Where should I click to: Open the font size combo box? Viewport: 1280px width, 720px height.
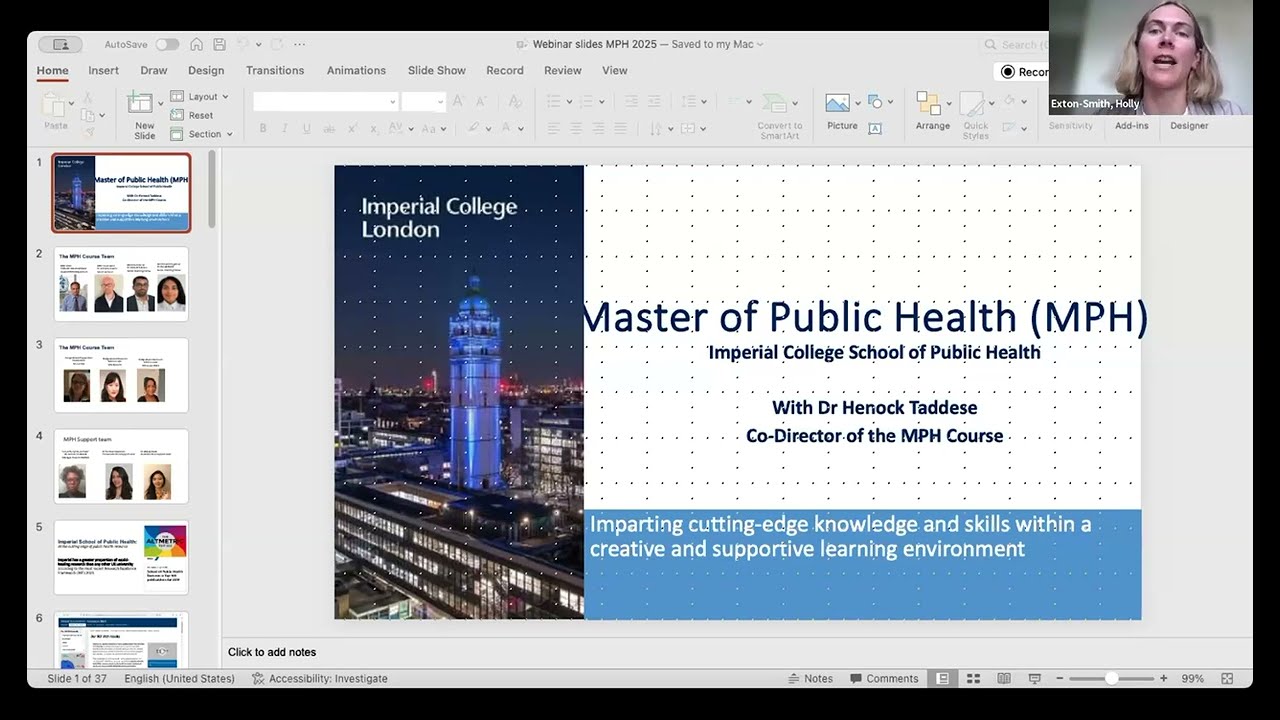tap(423, 101)
